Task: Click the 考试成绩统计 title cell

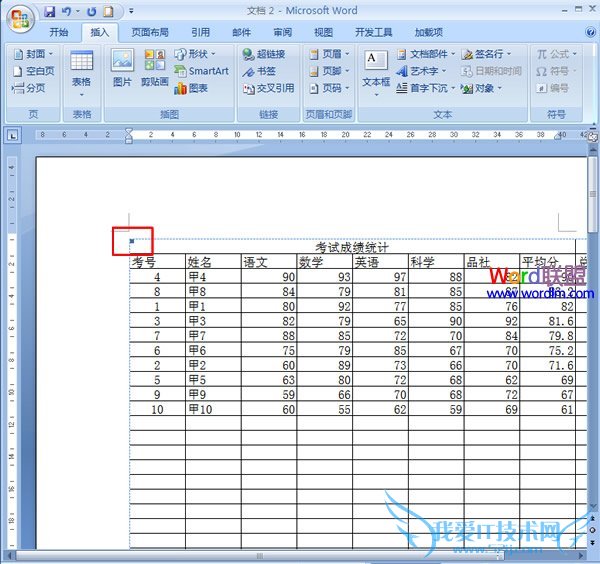Action: pos(352,247)
